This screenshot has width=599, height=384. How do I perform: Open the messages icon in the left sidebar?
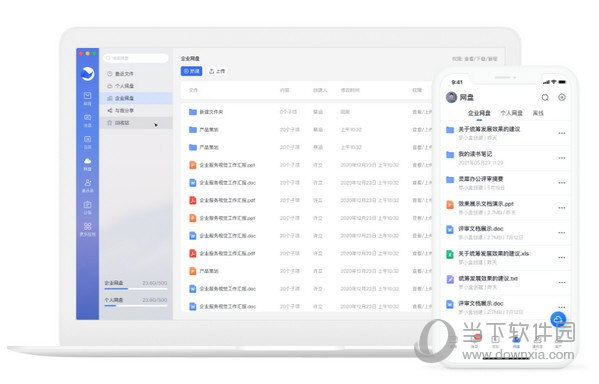[87, 117]
